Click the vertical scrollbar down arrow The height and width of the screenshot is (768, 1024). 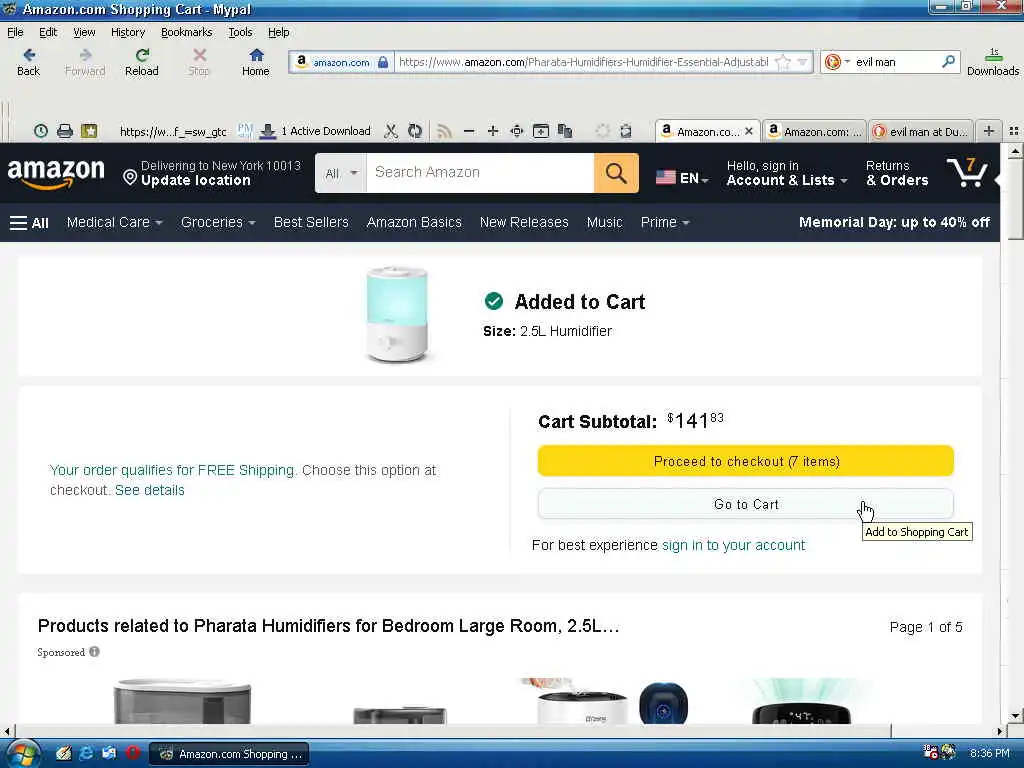click(1015, 716)
